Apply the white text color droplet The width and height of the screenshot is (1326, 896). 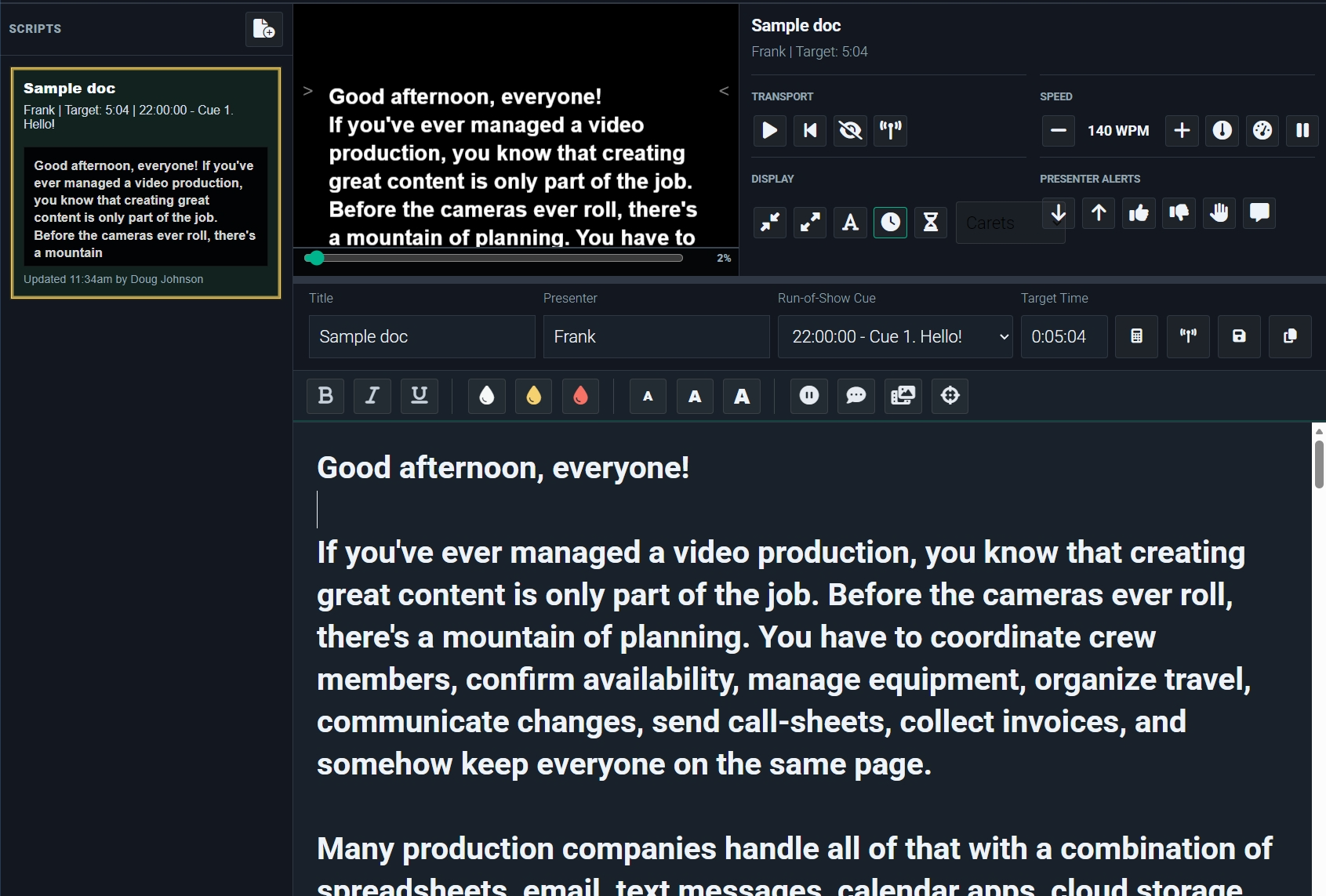point(487,396)
